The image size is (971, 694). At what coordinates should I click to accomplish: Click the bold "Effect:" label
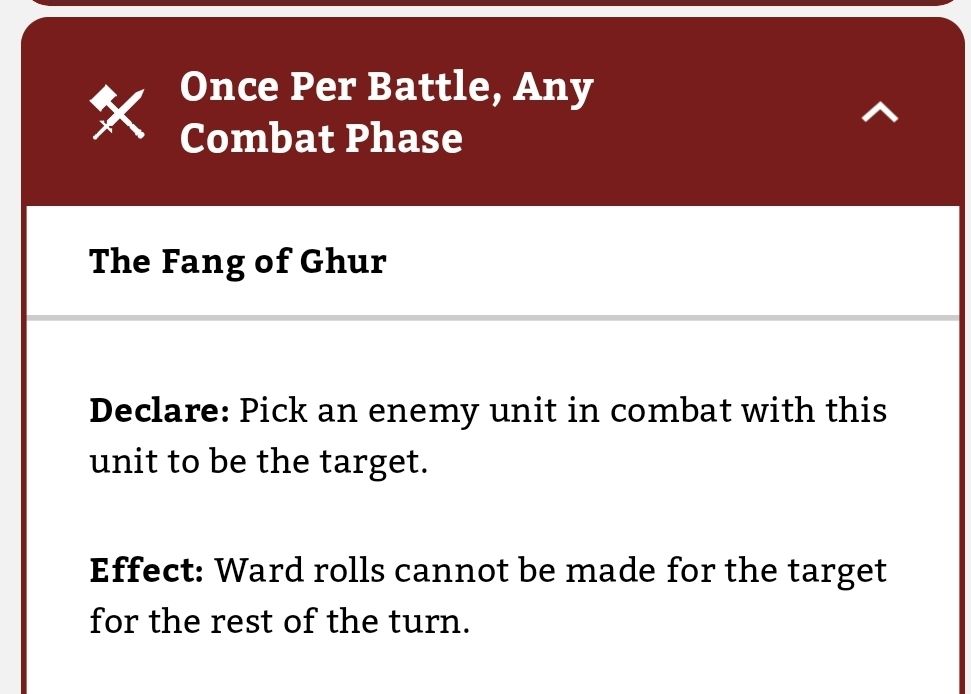click(x=146, y=571)
